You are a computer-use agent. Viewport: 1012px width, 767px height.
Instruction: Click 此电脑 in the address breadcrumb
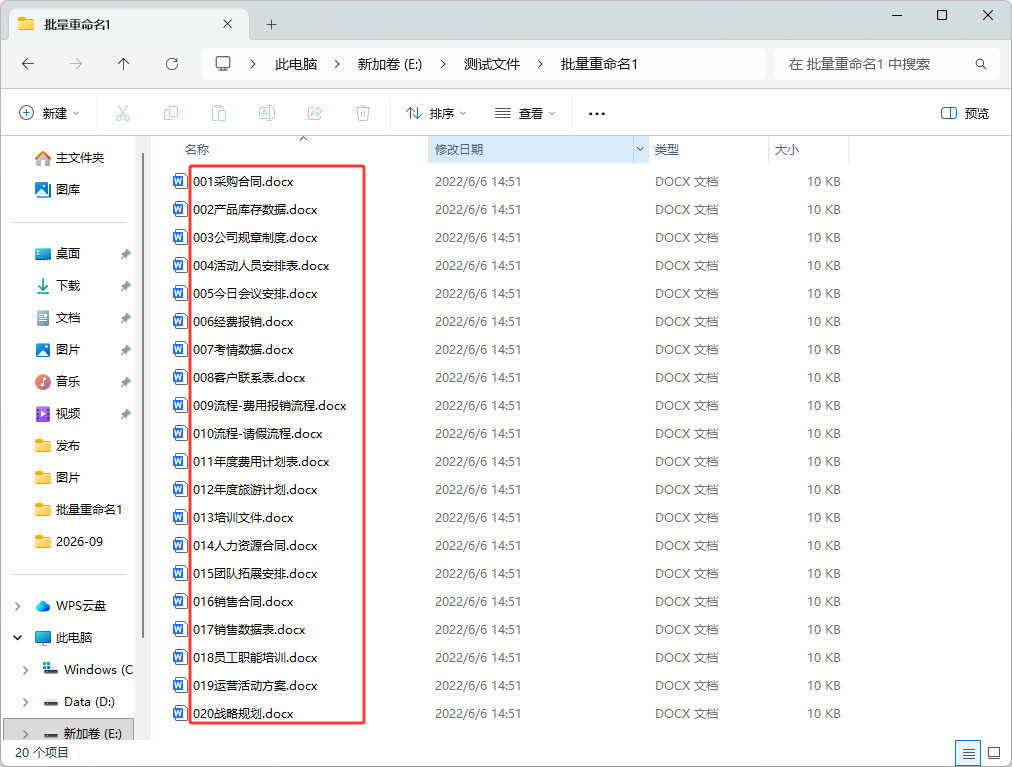(296, 64)
